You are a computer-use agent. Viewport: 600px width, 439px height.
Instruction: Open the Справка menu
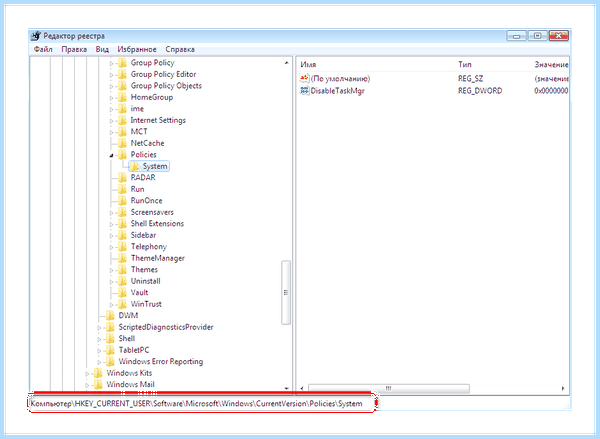click(x=180, y=49)
